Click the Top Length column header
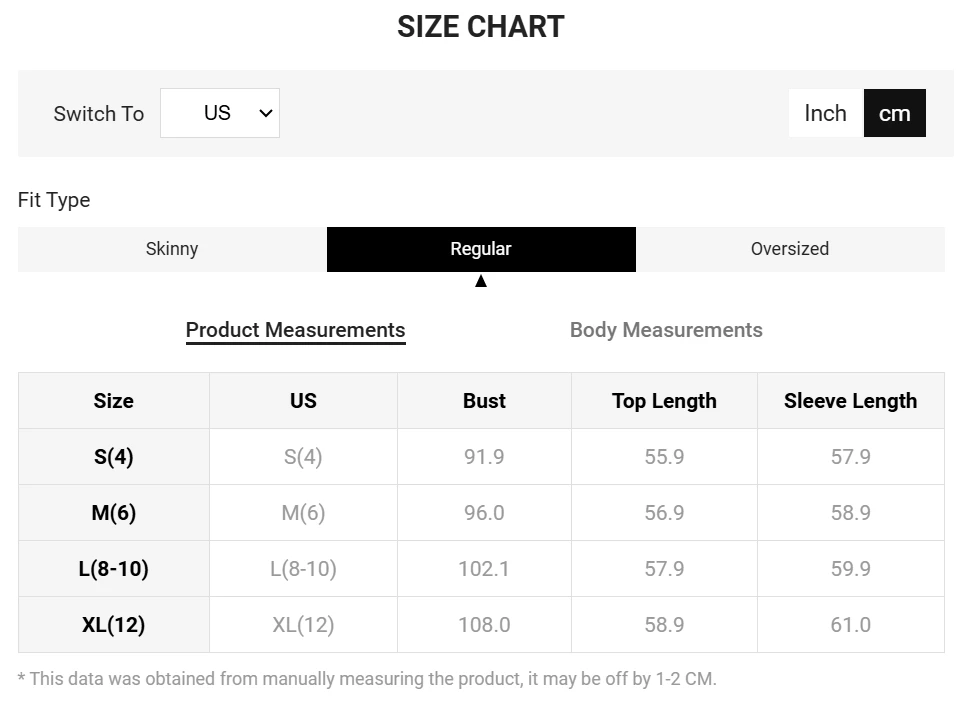Viewport: 961px width, 714px height. pos(664,401)
